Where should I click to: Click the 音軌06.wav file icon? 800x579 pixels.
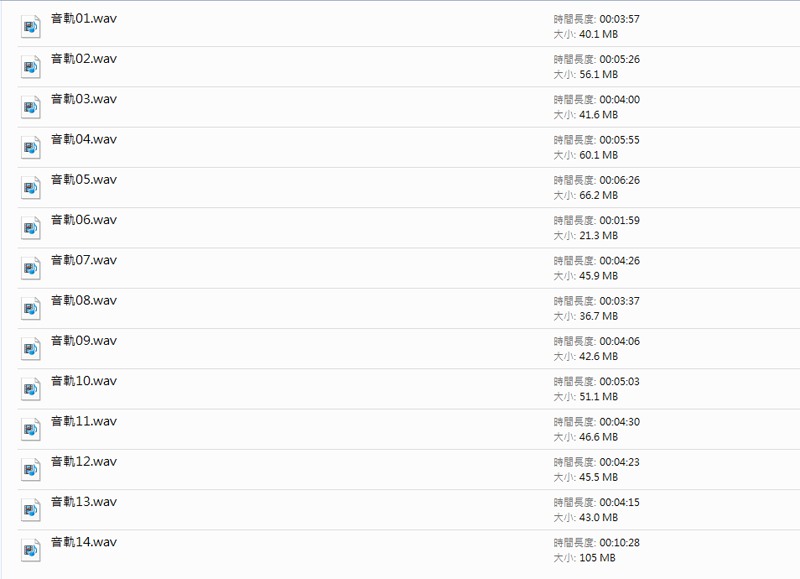point(31,228)
